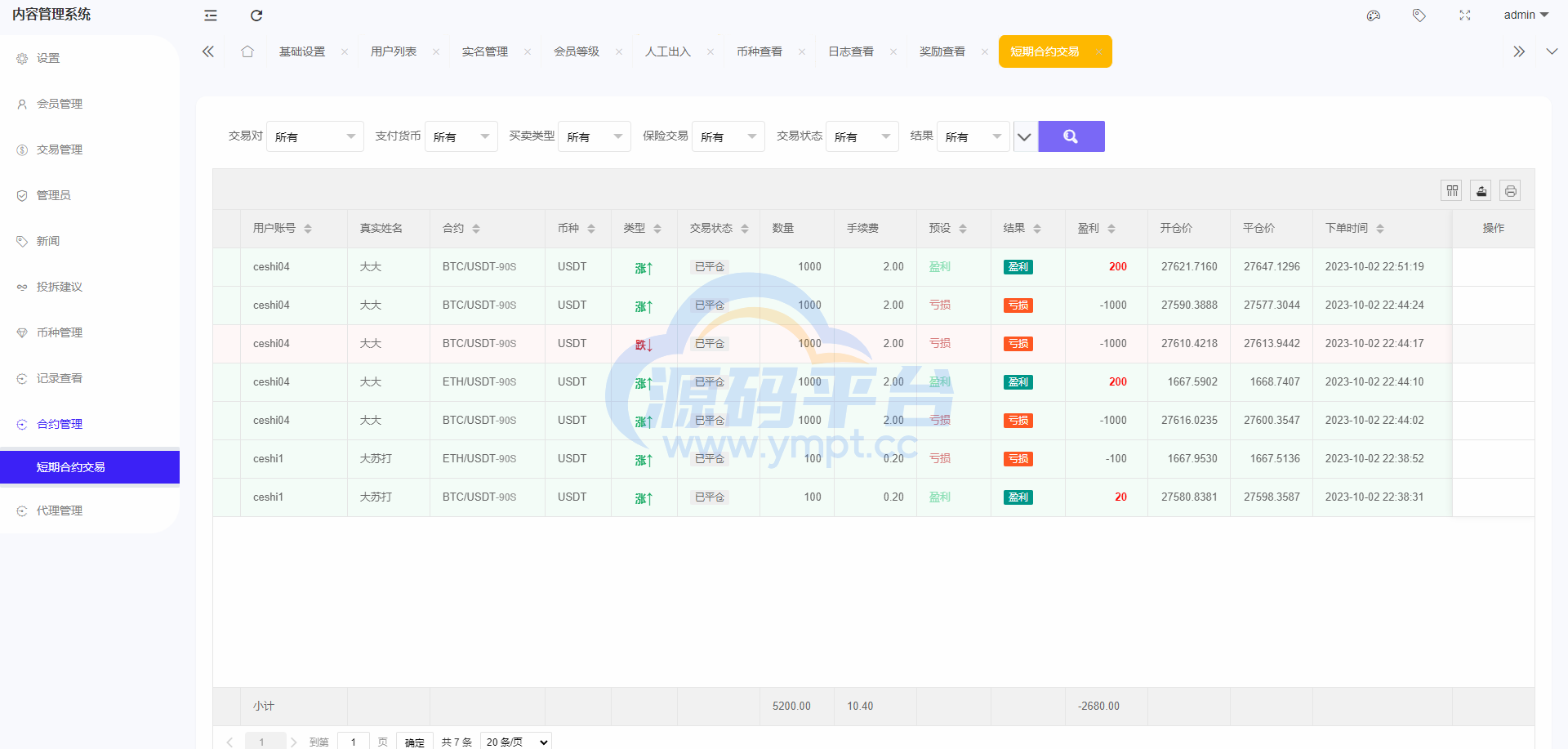
Task: Go to previous page arrow
Action: (229, 742)
